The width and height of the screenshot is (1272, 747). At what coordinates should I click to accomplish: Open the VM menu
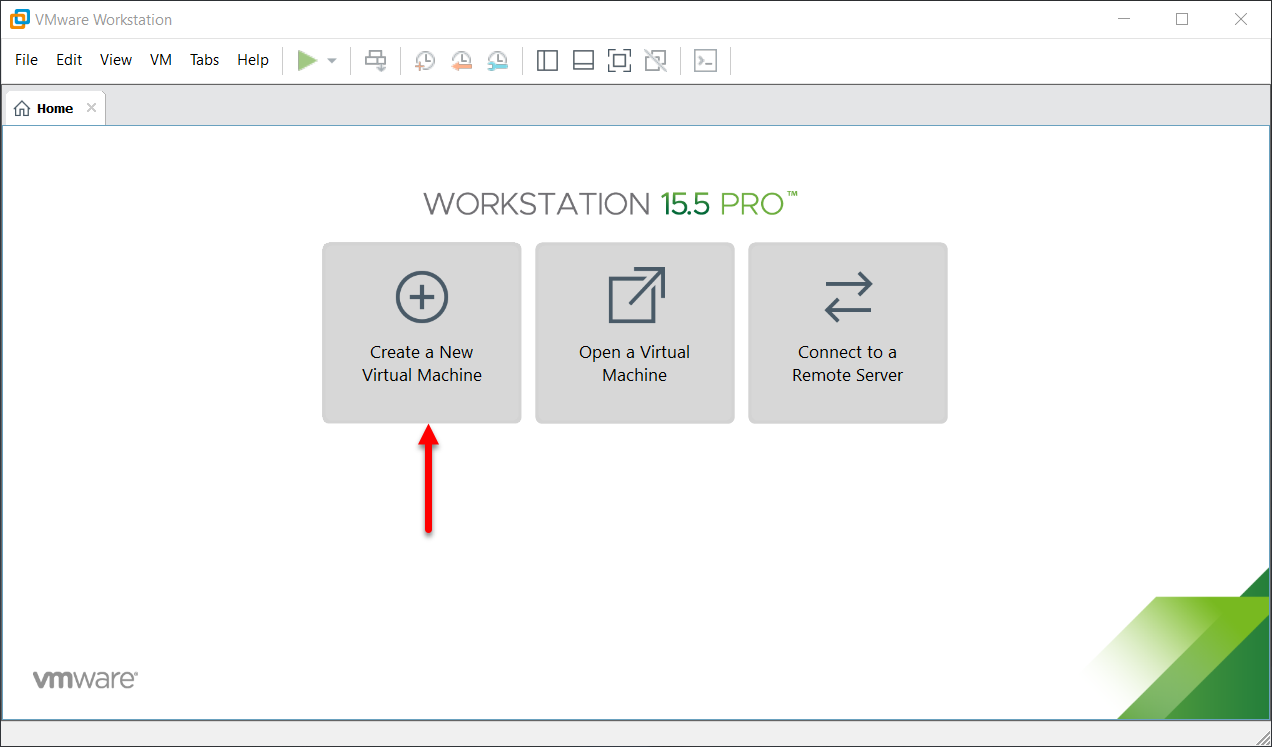[161, 60]
